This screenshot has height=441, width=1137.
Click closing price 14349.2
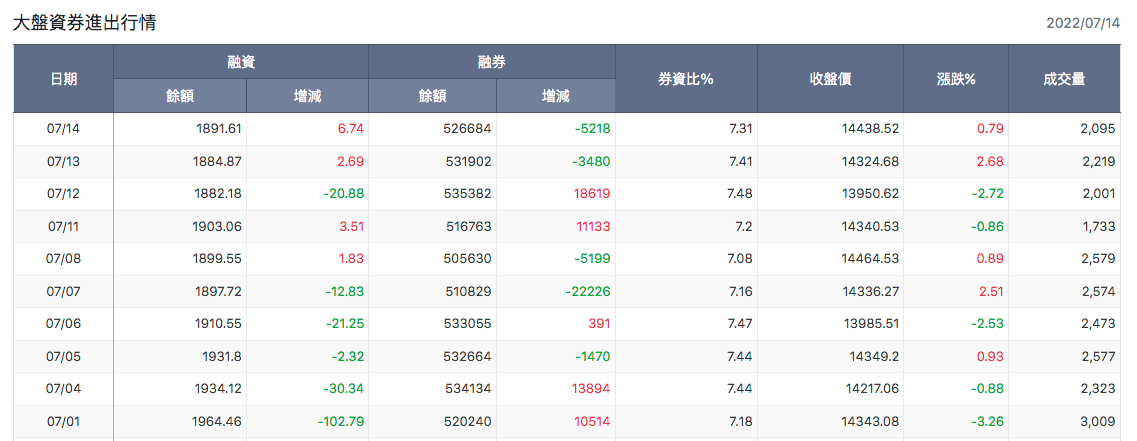(x=875, y=357)
